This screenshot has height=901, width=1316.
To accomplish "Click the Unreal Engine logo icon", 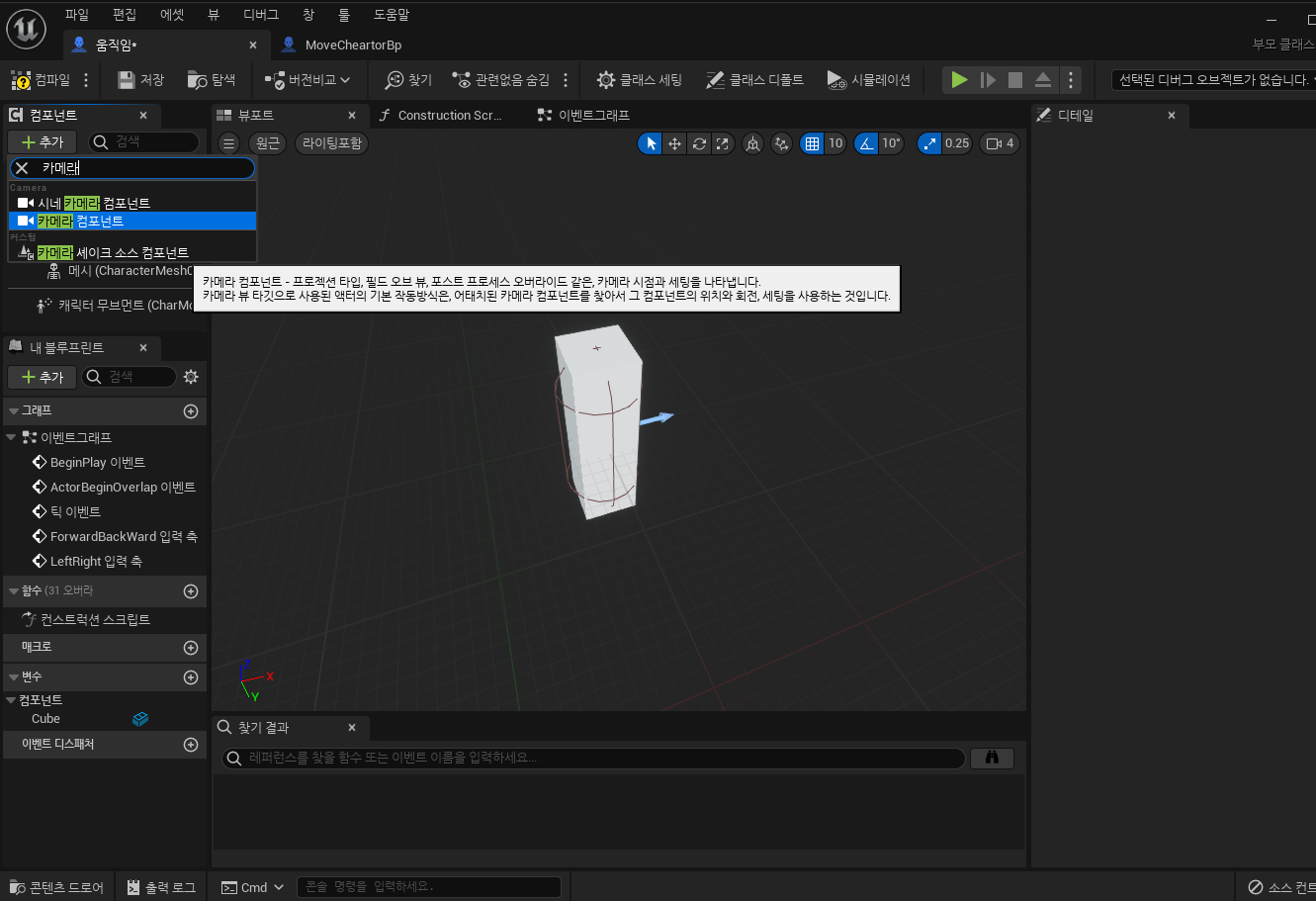I will [27, 29].
